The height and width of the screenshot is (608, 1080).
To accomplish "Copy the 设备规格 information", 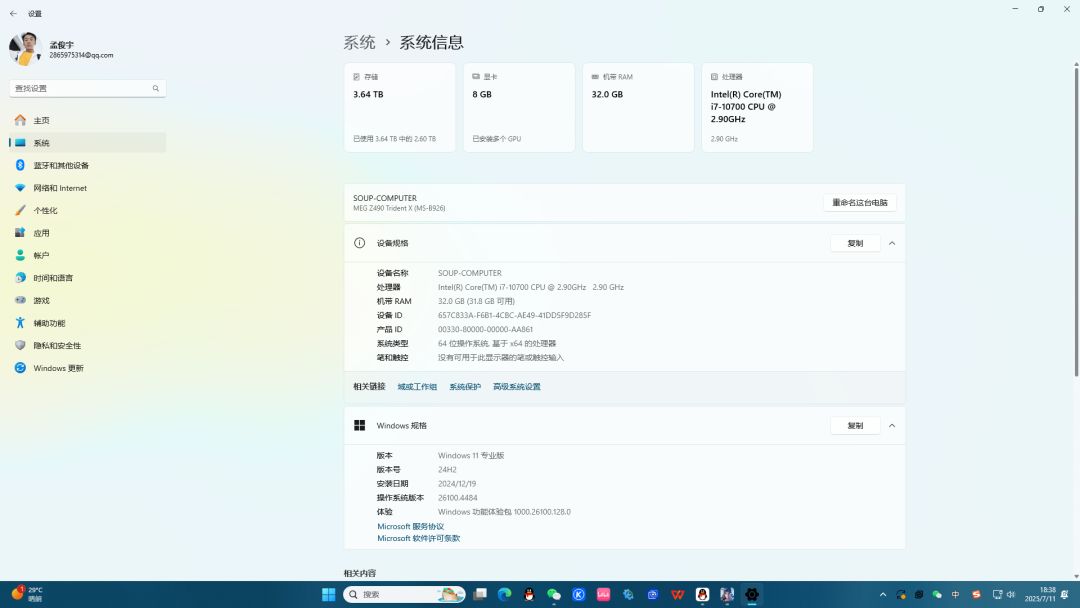I will click(x=855, y=243).
